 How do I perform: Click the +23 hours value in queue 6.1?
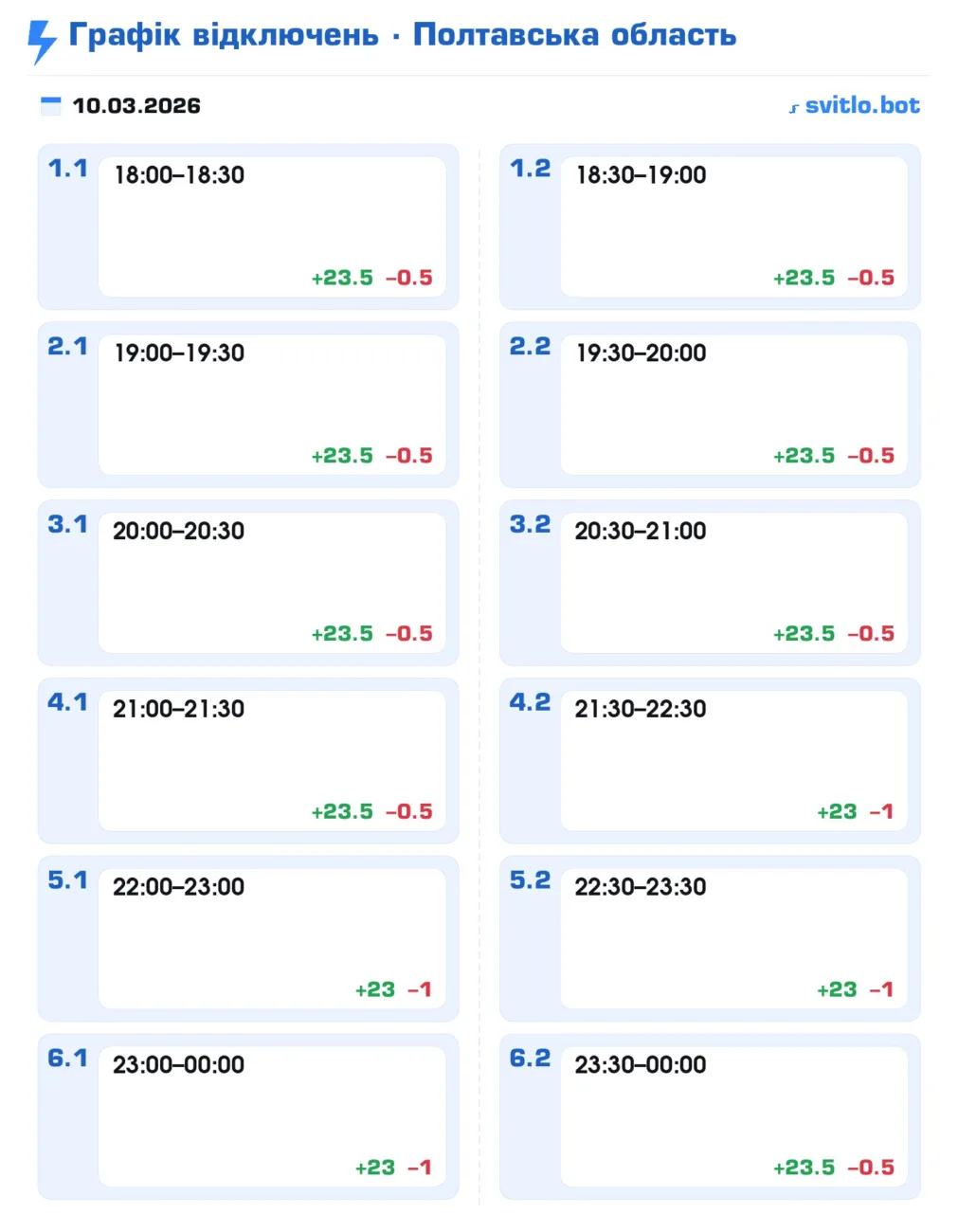[x=375, y=1168]
